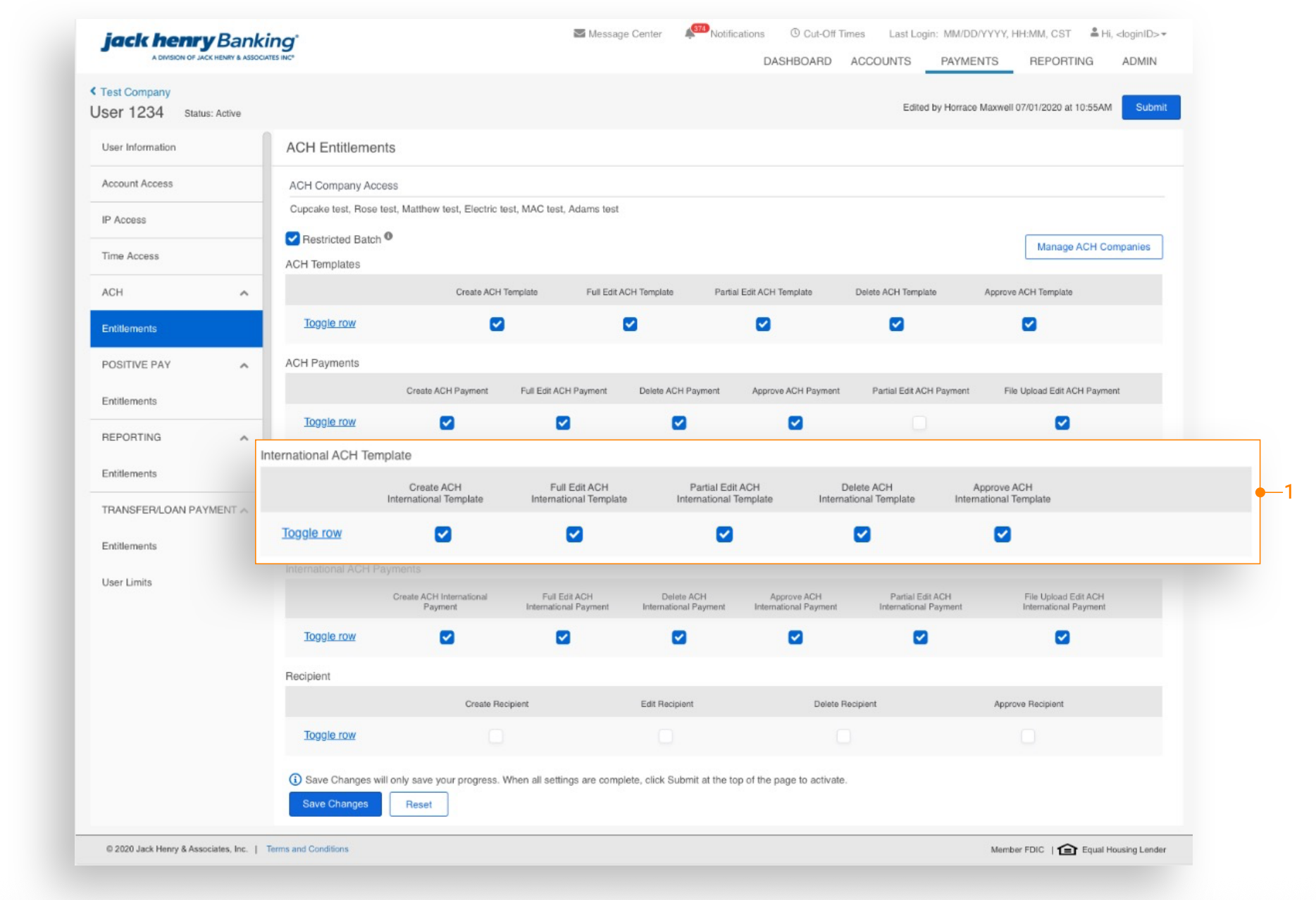Uncheck the Restricted Batch checkbox
Viewport: 1316px width, 900px height.
coord(292,239)
